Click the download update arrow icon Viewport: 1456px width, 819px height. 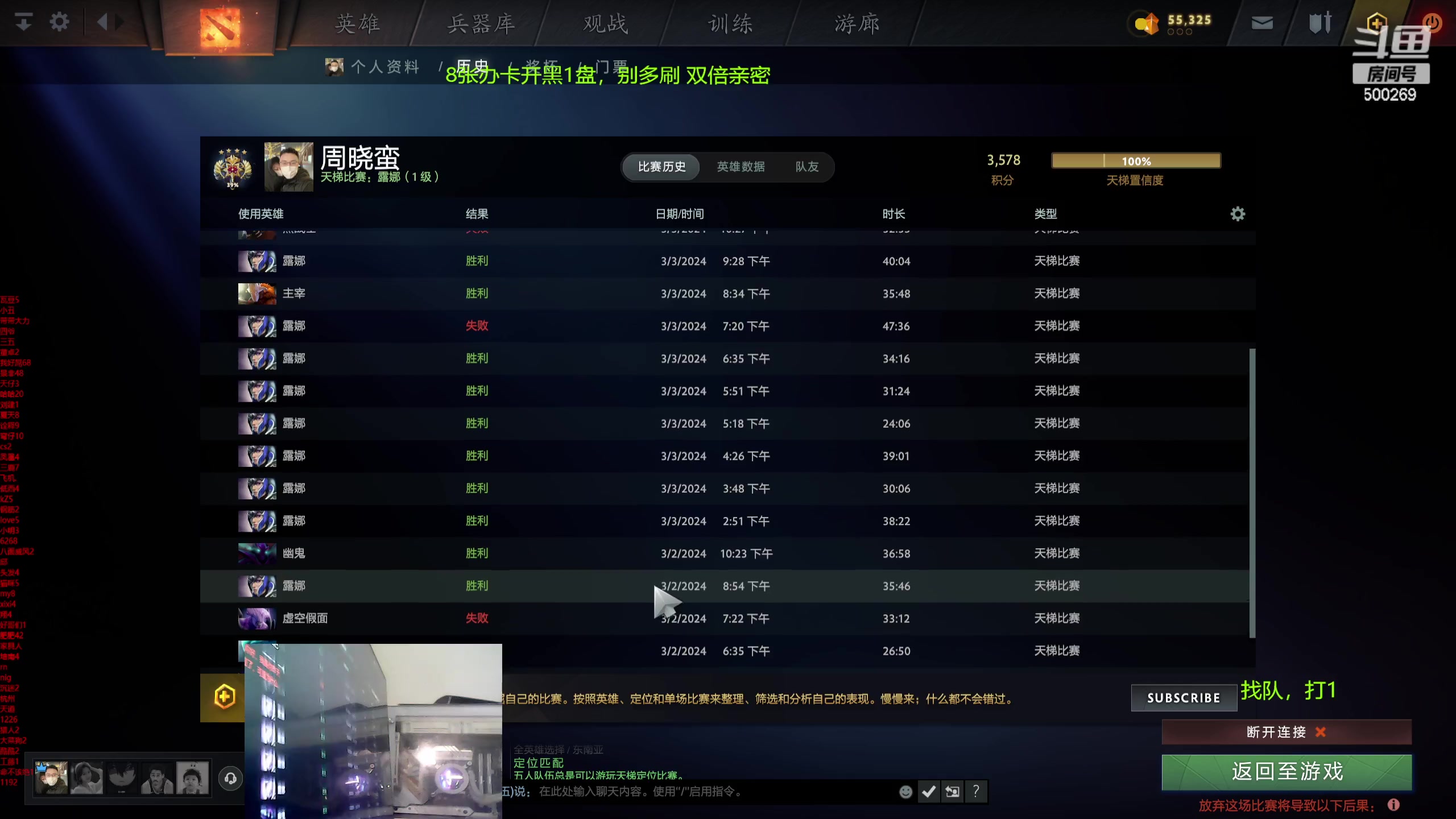tap(23, 21)
